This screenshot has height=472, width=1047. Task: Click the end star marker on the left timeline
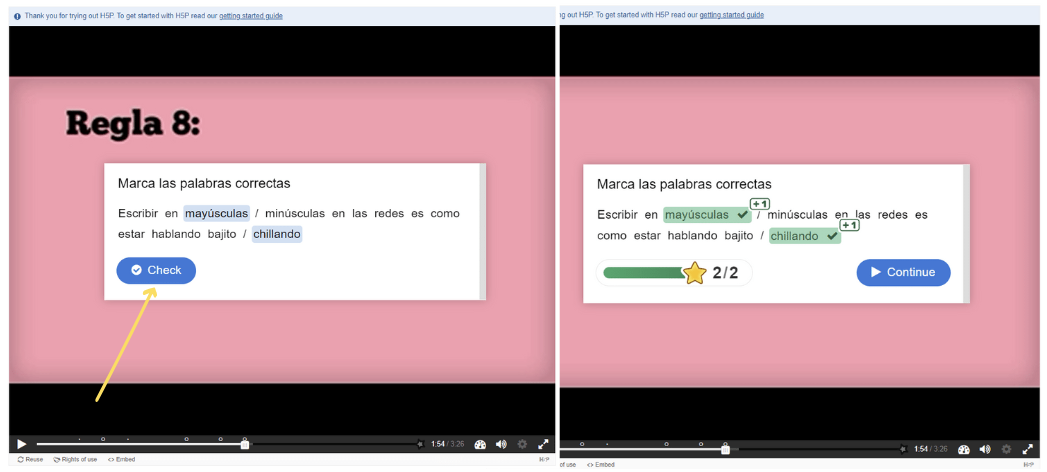coord(420,444)
